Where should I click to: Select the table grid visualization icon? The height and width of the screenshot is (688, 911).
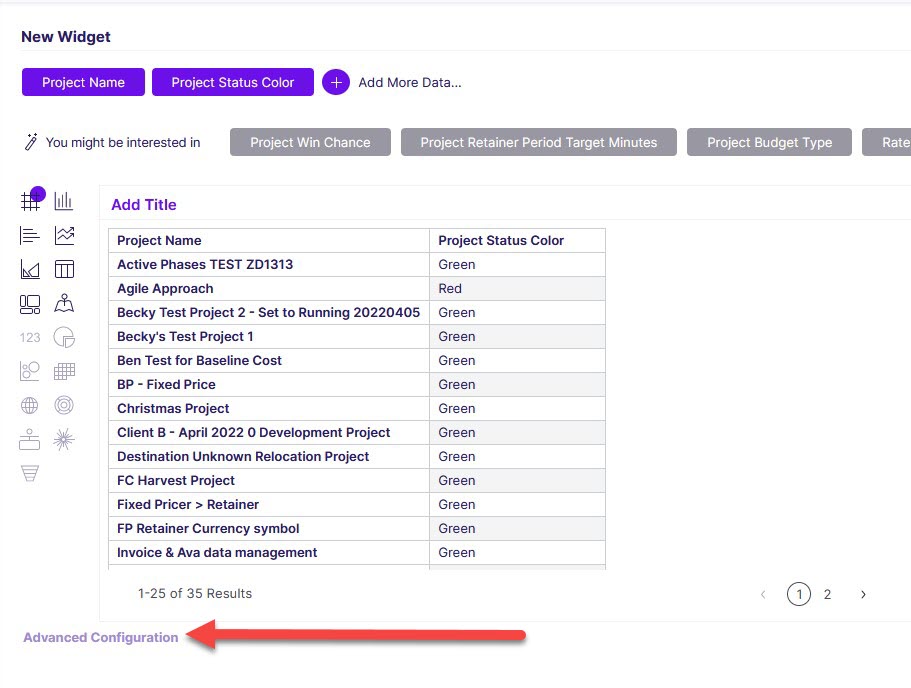click(30, 201)
